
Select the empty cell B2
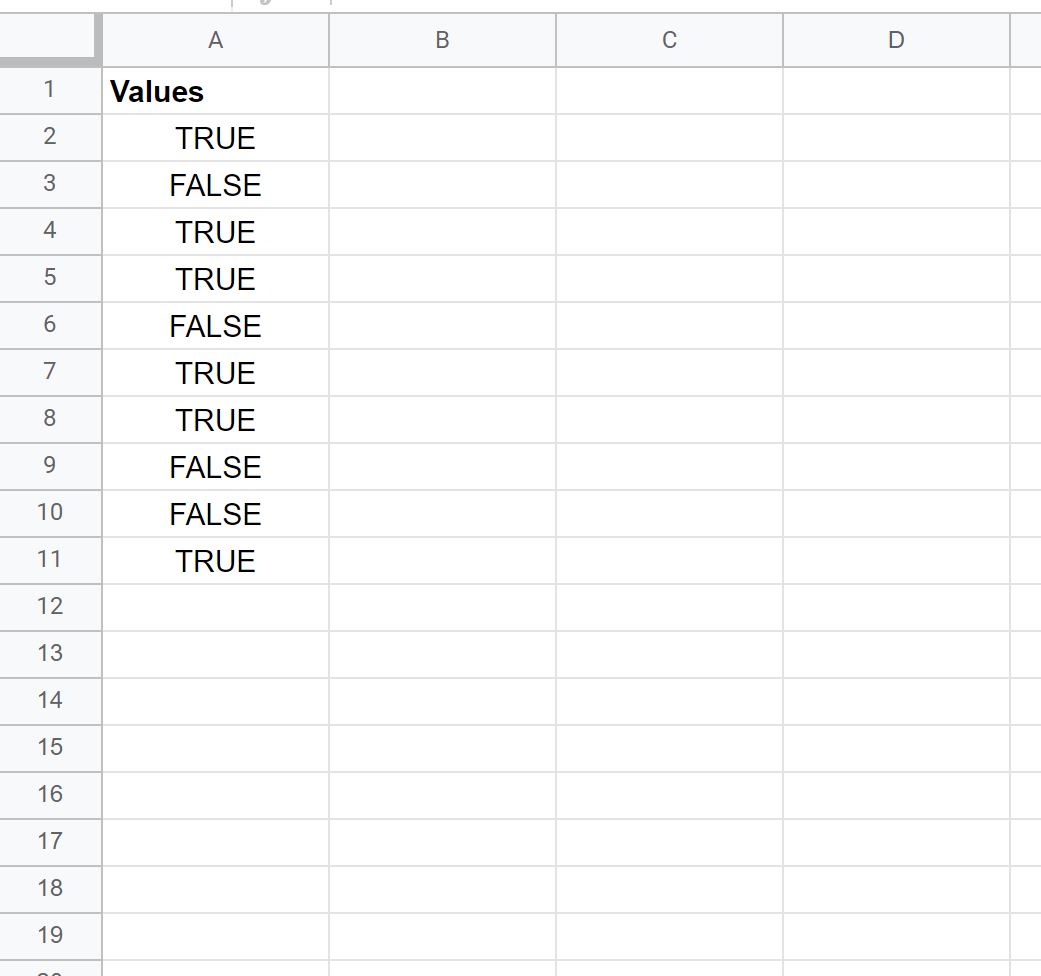441,138
